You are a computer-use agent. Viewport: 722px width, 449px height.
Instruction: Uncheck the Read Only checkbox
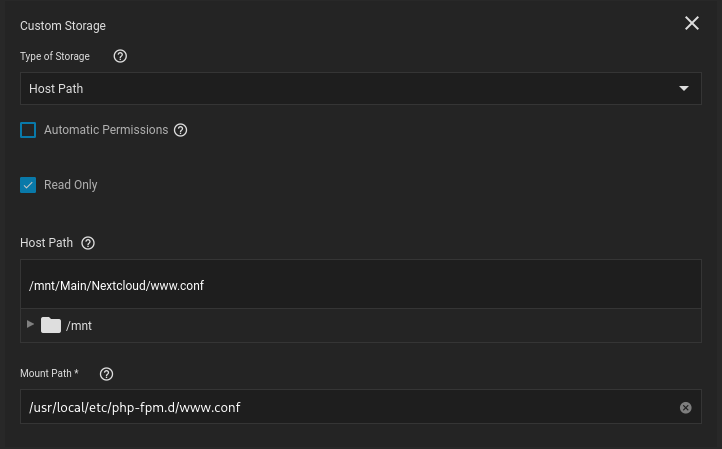click(28, 185)
